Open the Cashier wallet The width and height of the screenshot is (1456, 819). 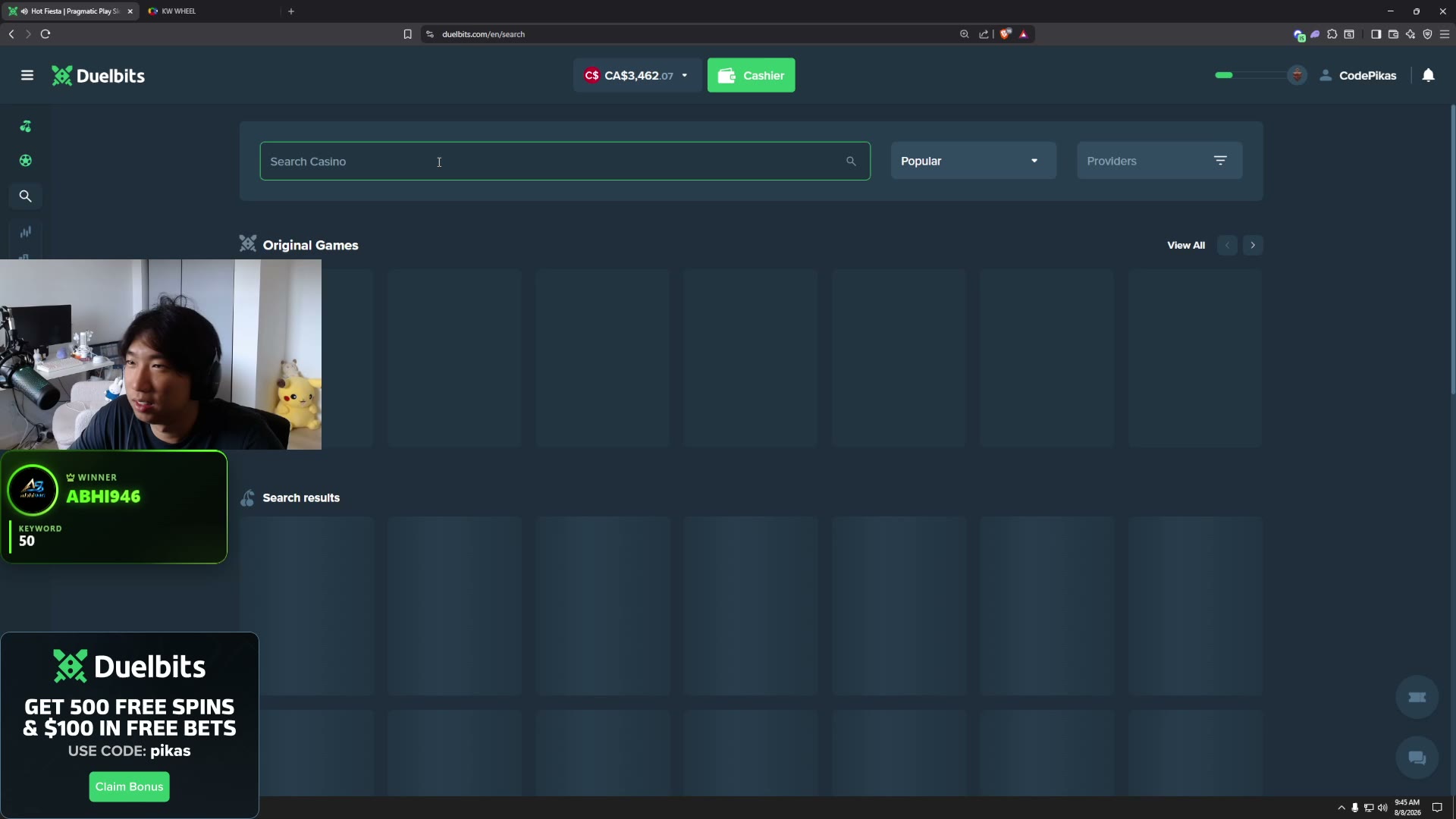(x=751, y=75)
